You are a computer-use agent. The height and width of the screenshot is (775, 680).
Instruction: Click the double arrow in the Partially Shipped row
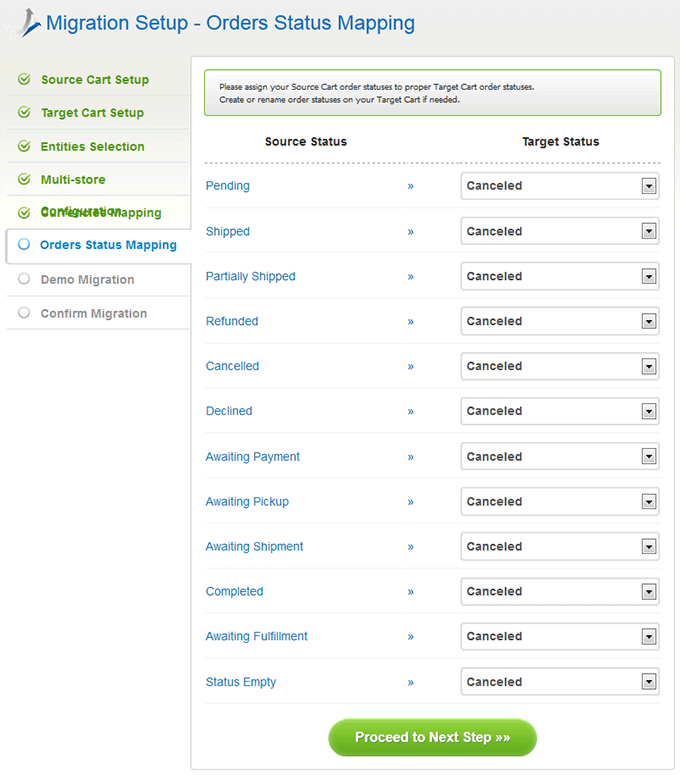tap(411, 277)
